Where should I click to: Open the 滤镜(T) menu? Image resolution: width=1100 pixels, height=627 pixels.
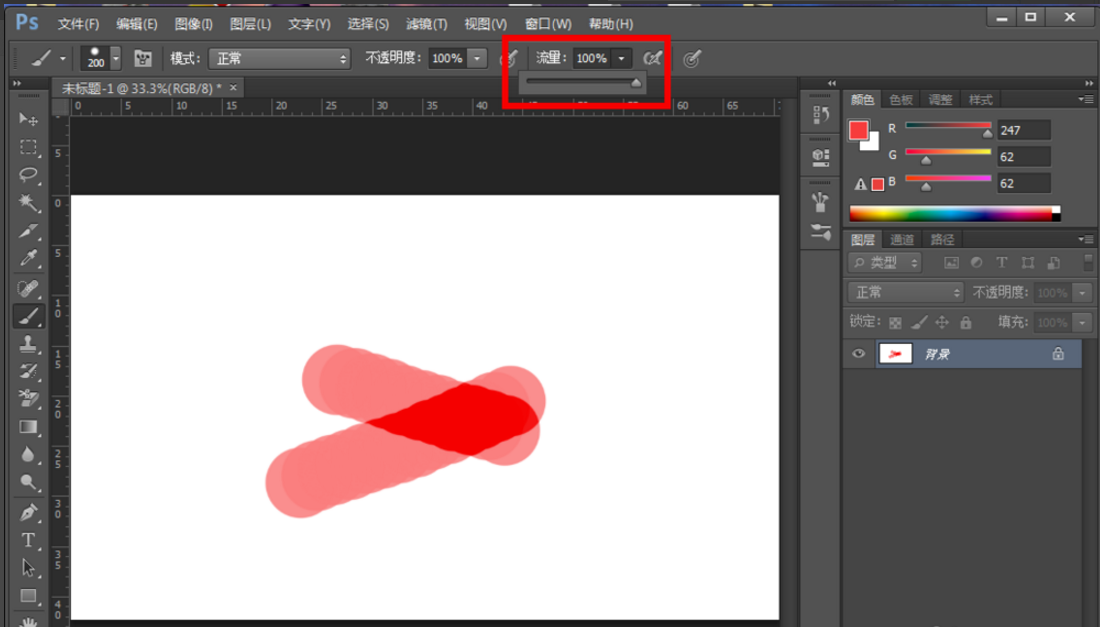(x=426, y=24)
